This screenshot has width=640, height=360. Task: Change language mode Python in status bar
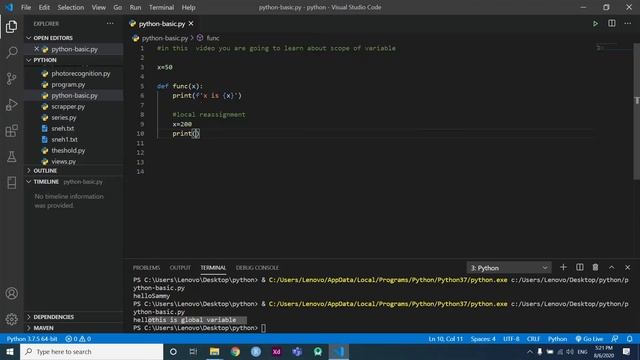(557, 339)
